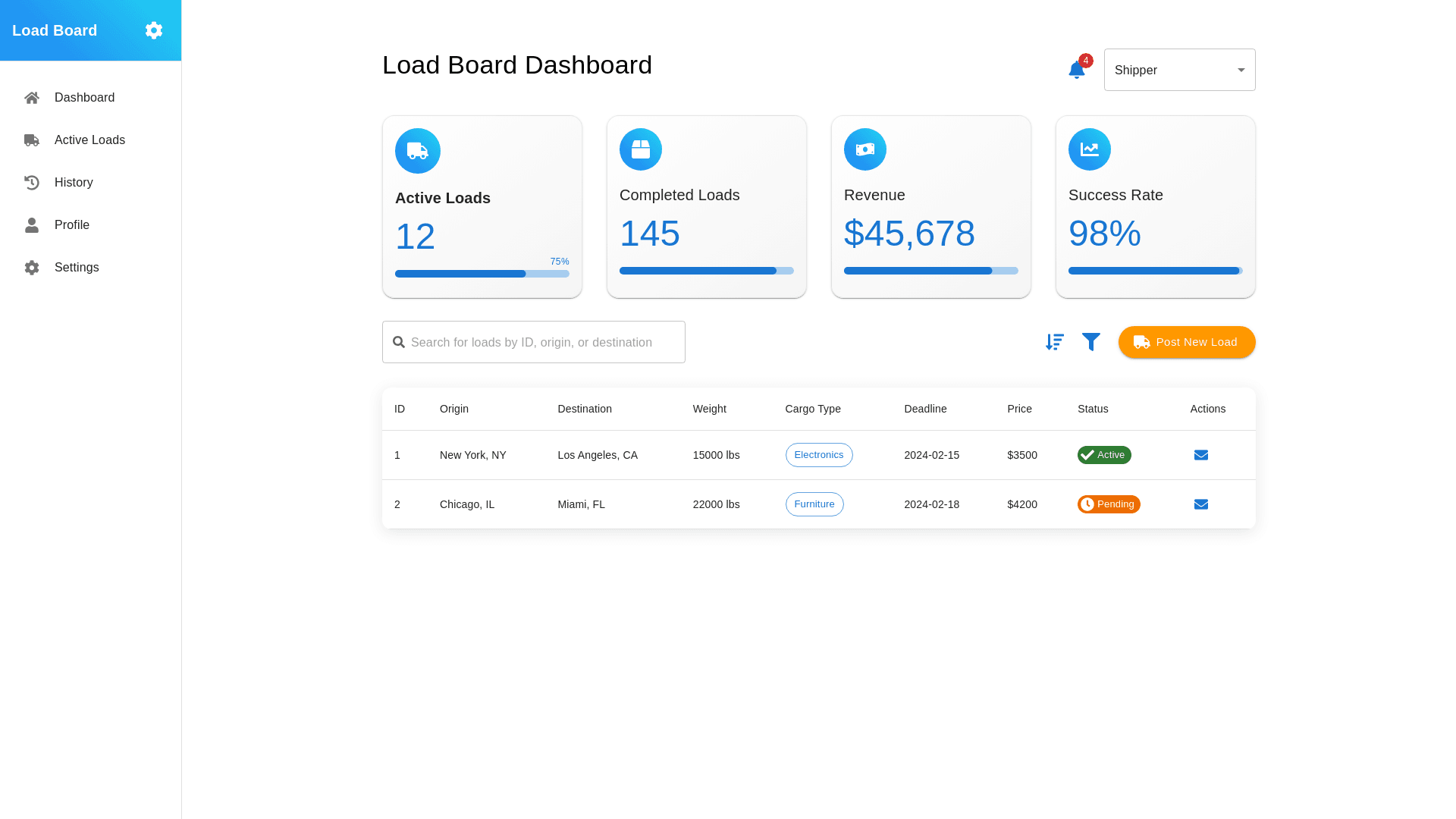Click the Pending status chip
The image size is (1456, 819).
[1108, 504]
